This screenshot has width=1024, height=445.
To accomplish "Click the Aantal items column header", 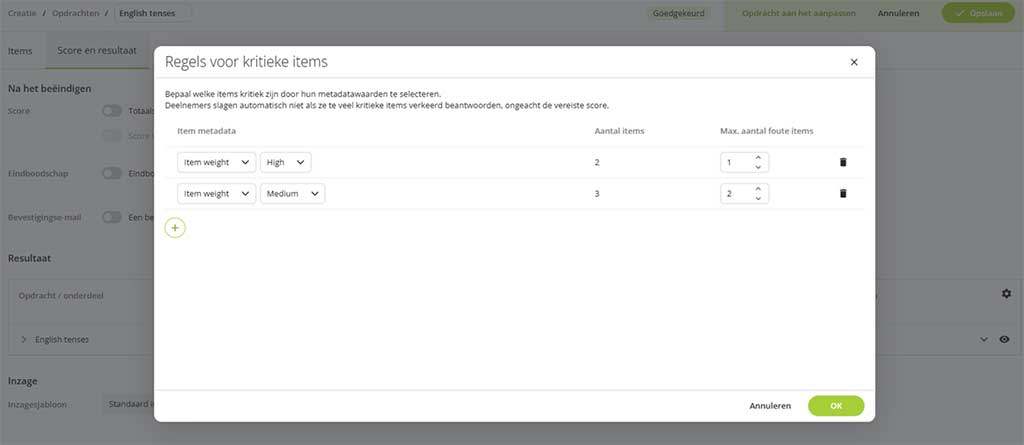I will (619, 131).
